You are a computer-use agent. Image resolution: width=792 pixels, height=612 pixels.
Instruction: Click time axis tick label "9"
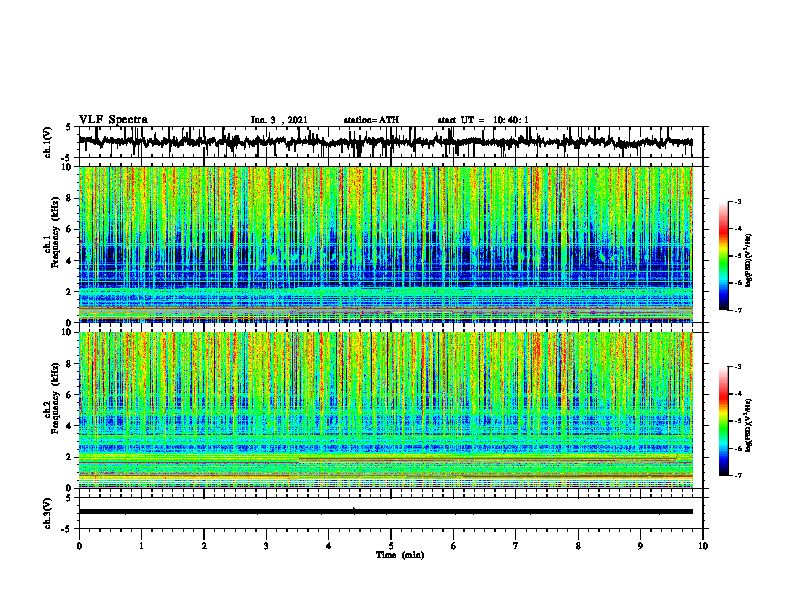click(x=640, y=546)
